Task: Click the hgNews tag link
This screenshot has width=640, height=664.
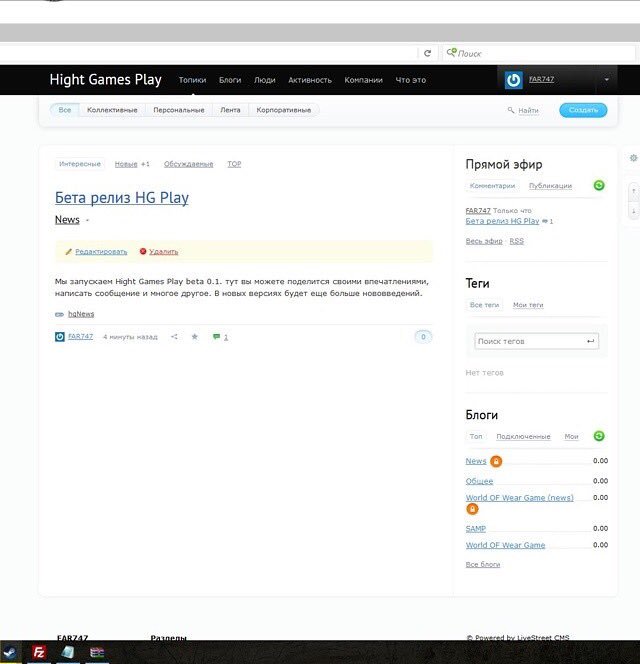Action: point(81,314)
